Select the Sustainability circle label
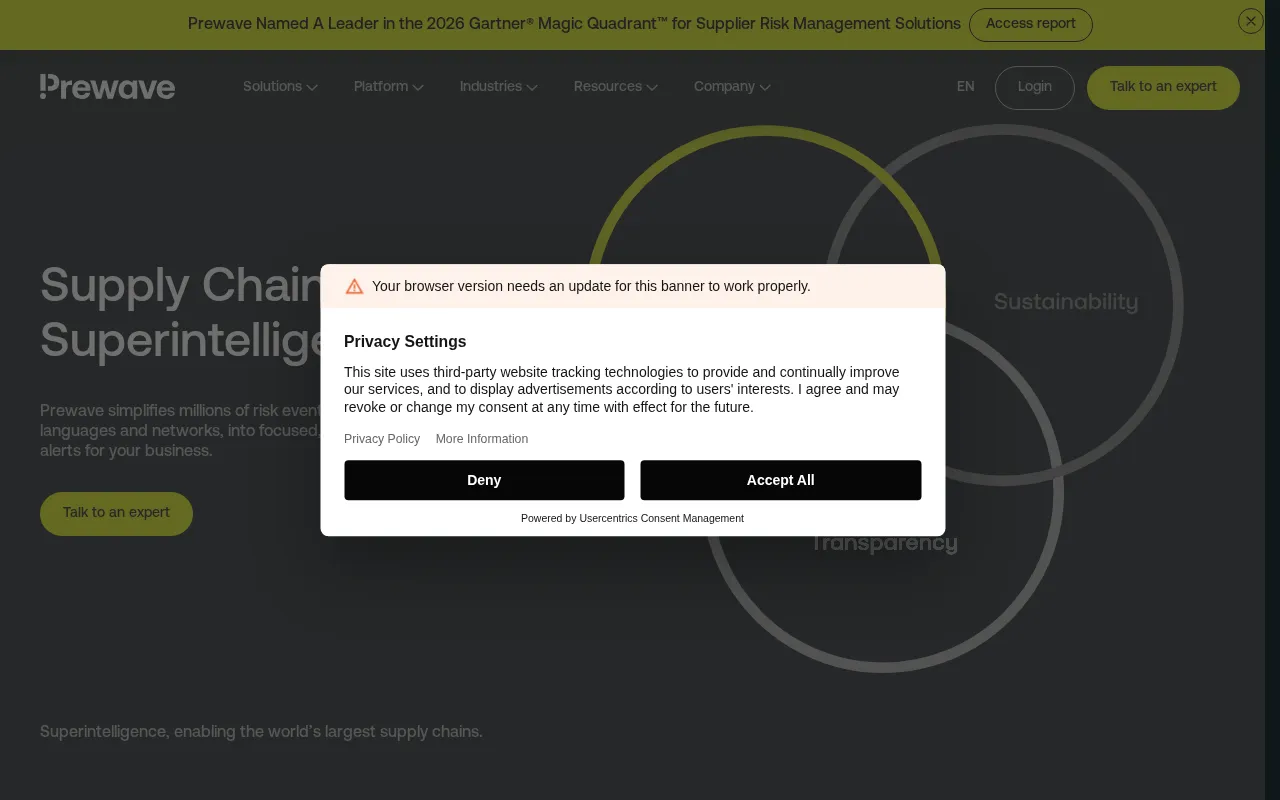The image size is (1280, 800). pos(1065,302)
